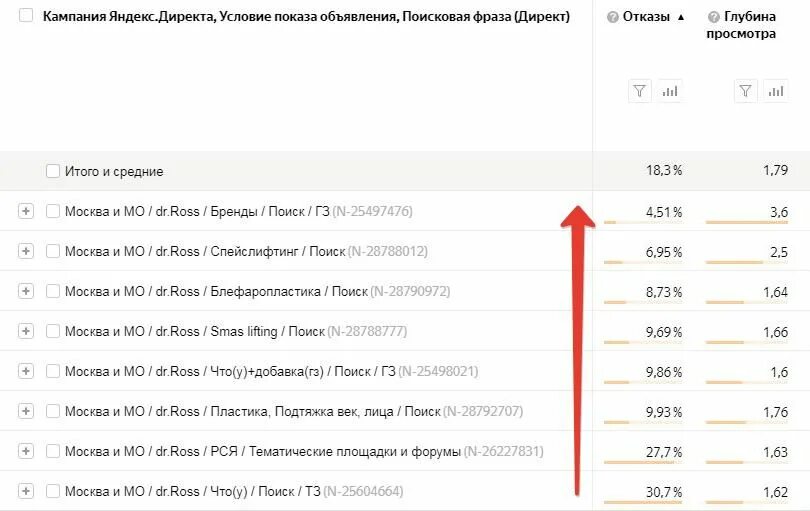Check the Что(у) / Поиск / ТЗ campaign row
Image resolution: width=810 pixels, height=511 pixels.
[53, 491]
